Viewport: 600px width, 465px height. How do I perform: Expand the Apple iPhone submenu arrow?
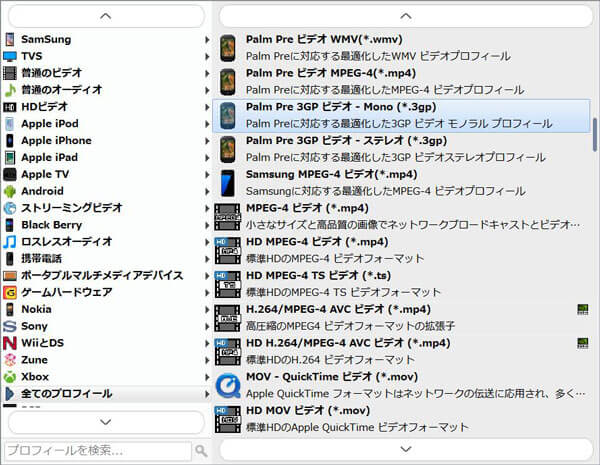pyautogui.click(x=207, y=140)
